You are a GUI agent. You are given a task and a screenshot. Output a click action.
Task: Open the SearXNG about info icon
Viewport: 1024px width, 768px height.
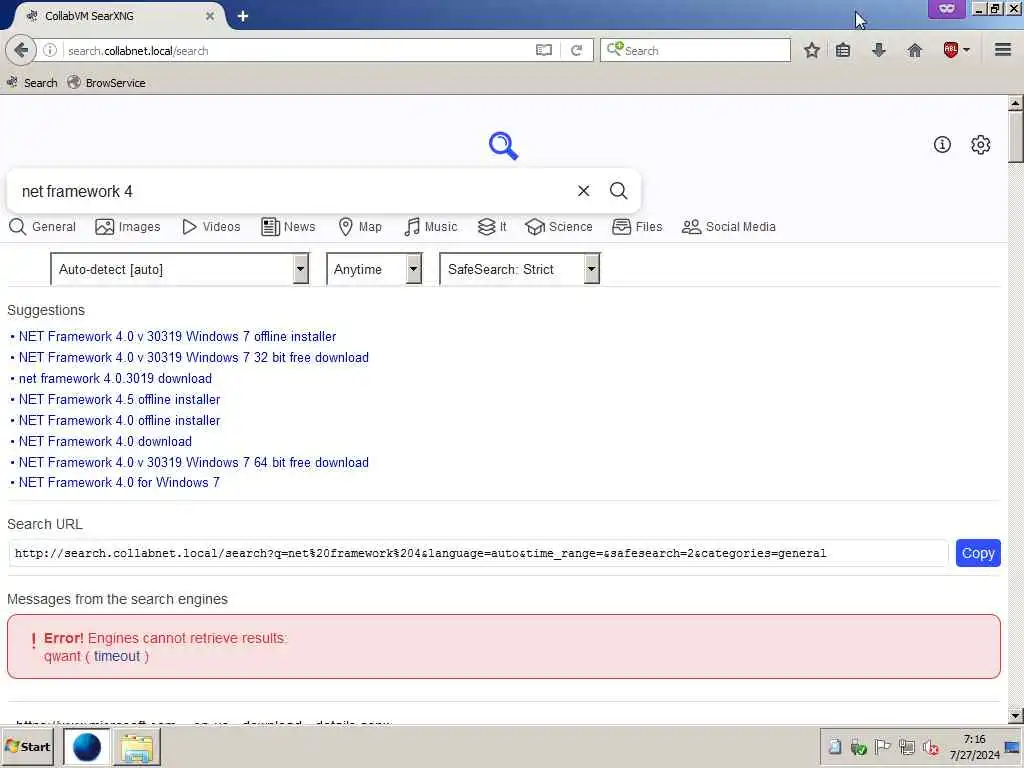point(942,144)
